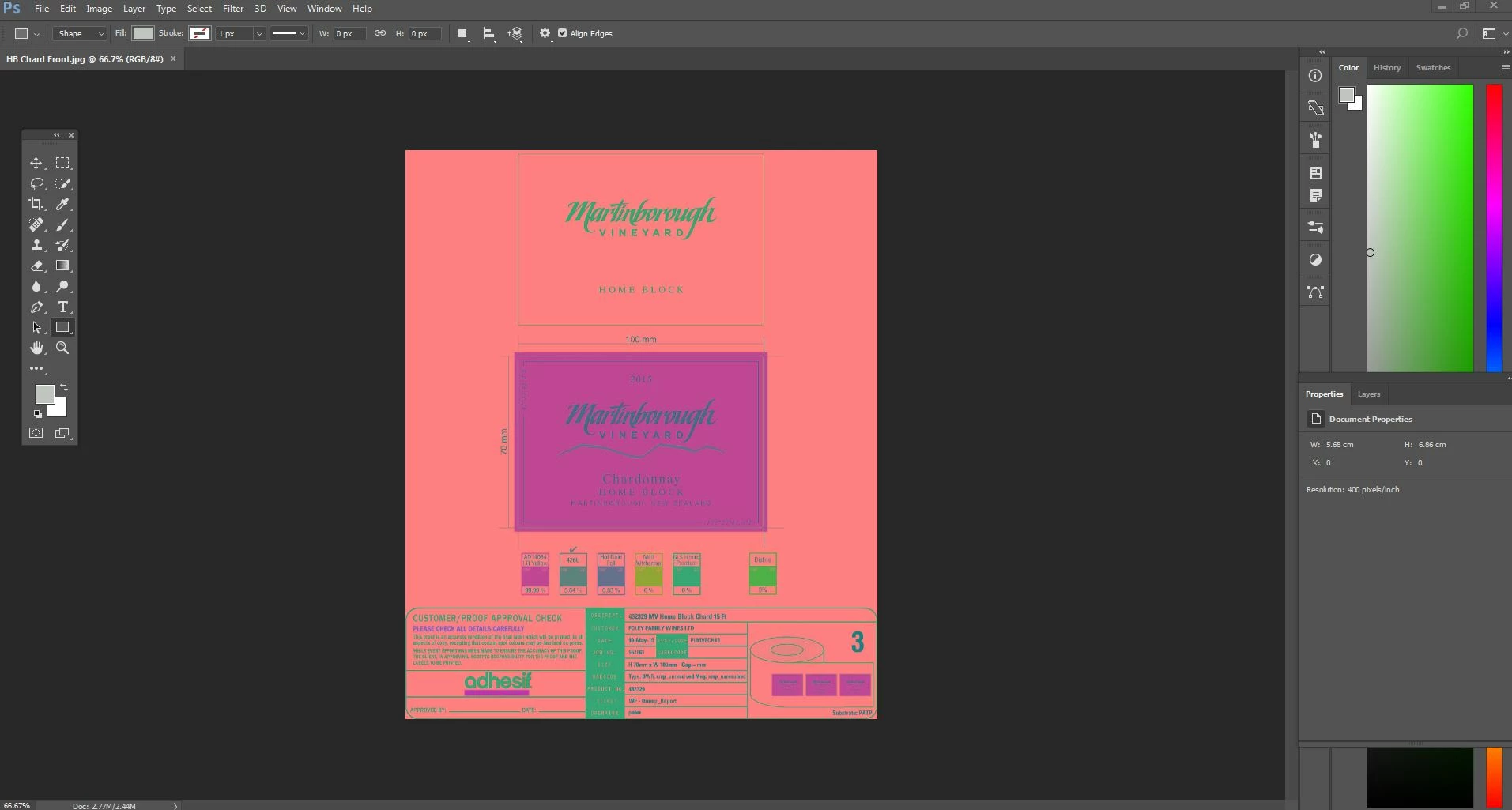The image size is (1512, 810).
Task: Click the Stroke color swatch
Action: pyautogui.click(x=200, y=33)
